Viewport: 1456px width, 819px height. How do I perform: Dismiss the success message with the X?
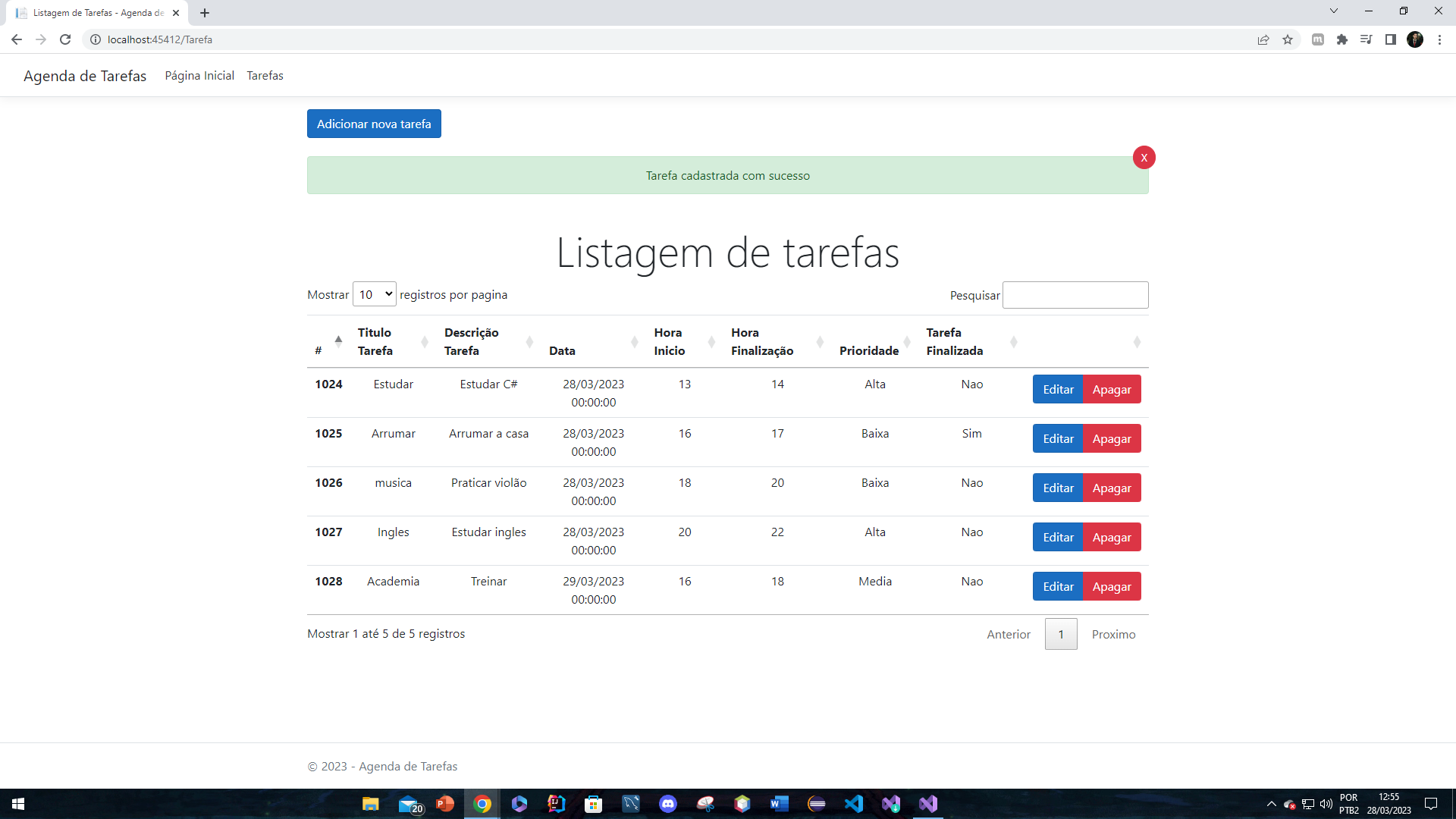pos(1144,157)
